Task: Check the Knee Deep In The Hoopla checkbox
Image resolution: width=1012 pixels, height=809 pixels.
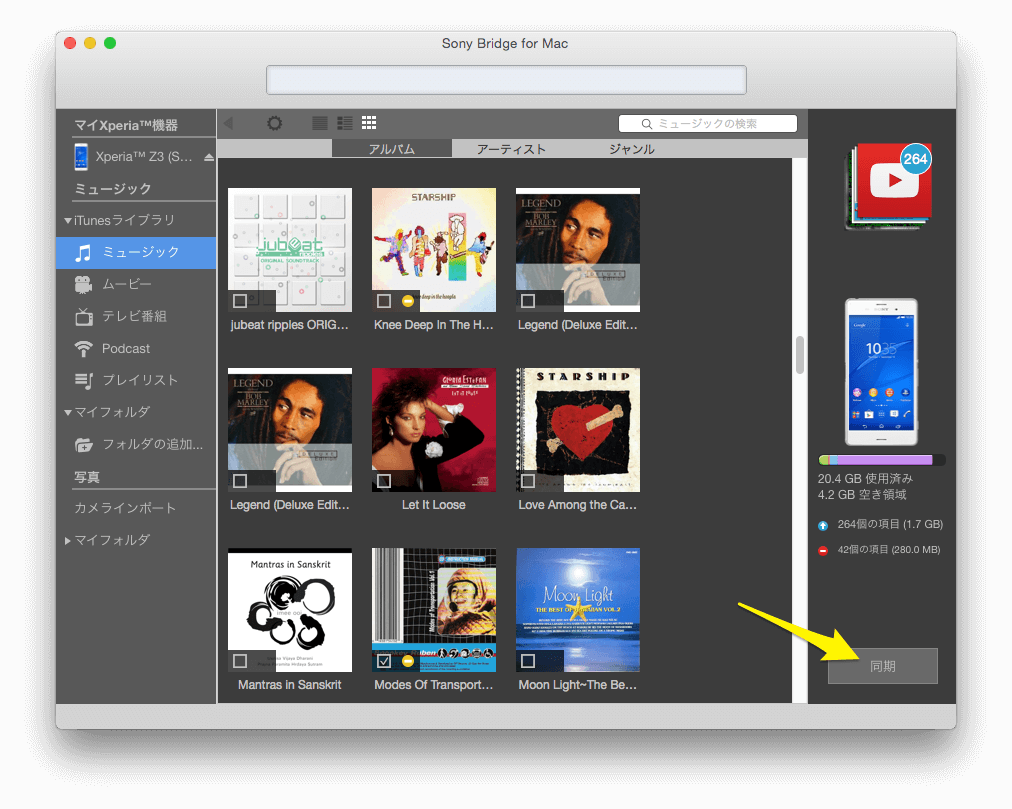Action: 384,301
